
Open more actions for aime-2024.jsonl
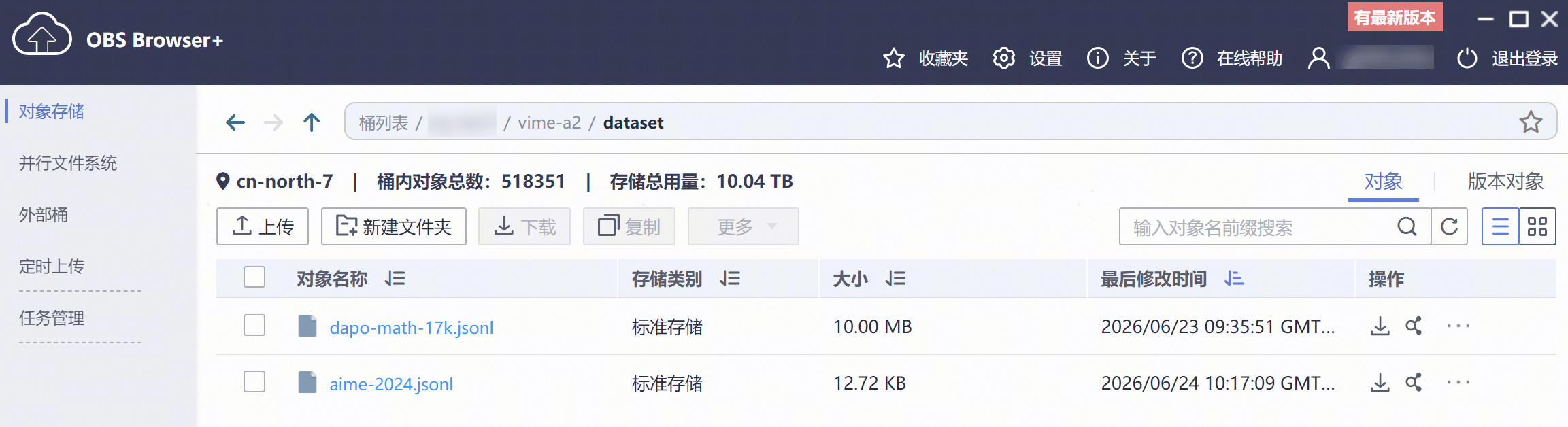tap(1458, 383)
